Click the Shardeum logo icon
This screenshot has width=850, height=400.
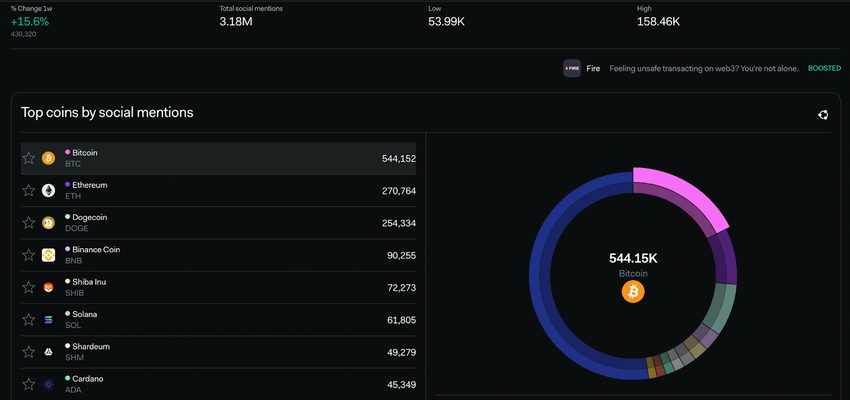(x=49, y=352)
